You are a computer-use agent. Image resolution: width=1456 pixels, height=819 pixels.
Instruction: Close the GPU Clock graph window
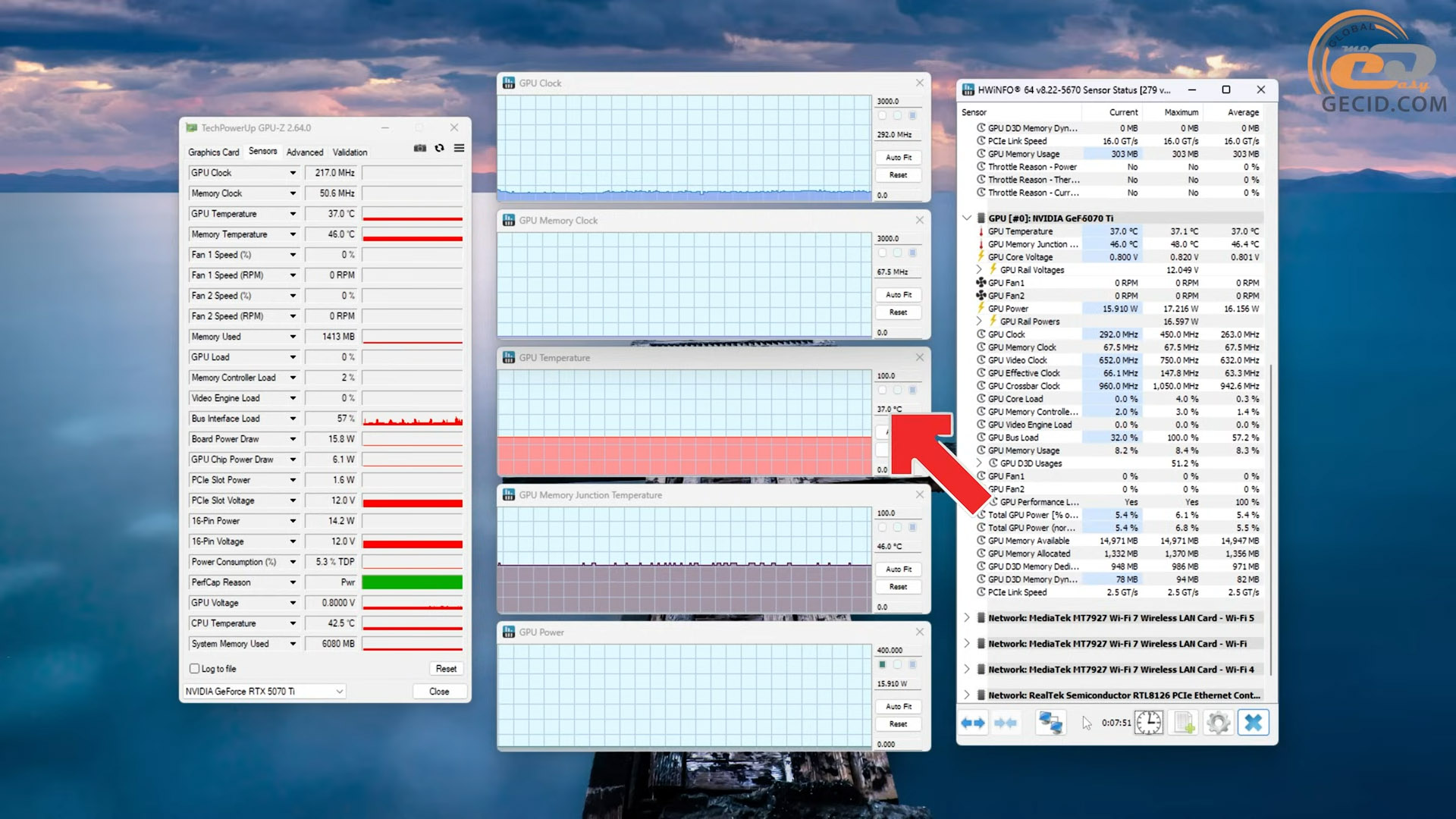click(920, 83)
